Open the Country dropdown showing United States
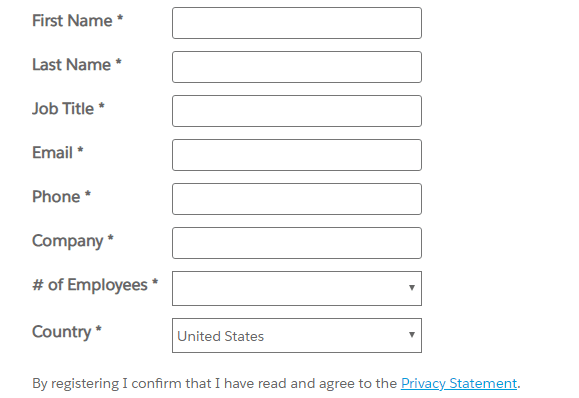 click(297, 335)
